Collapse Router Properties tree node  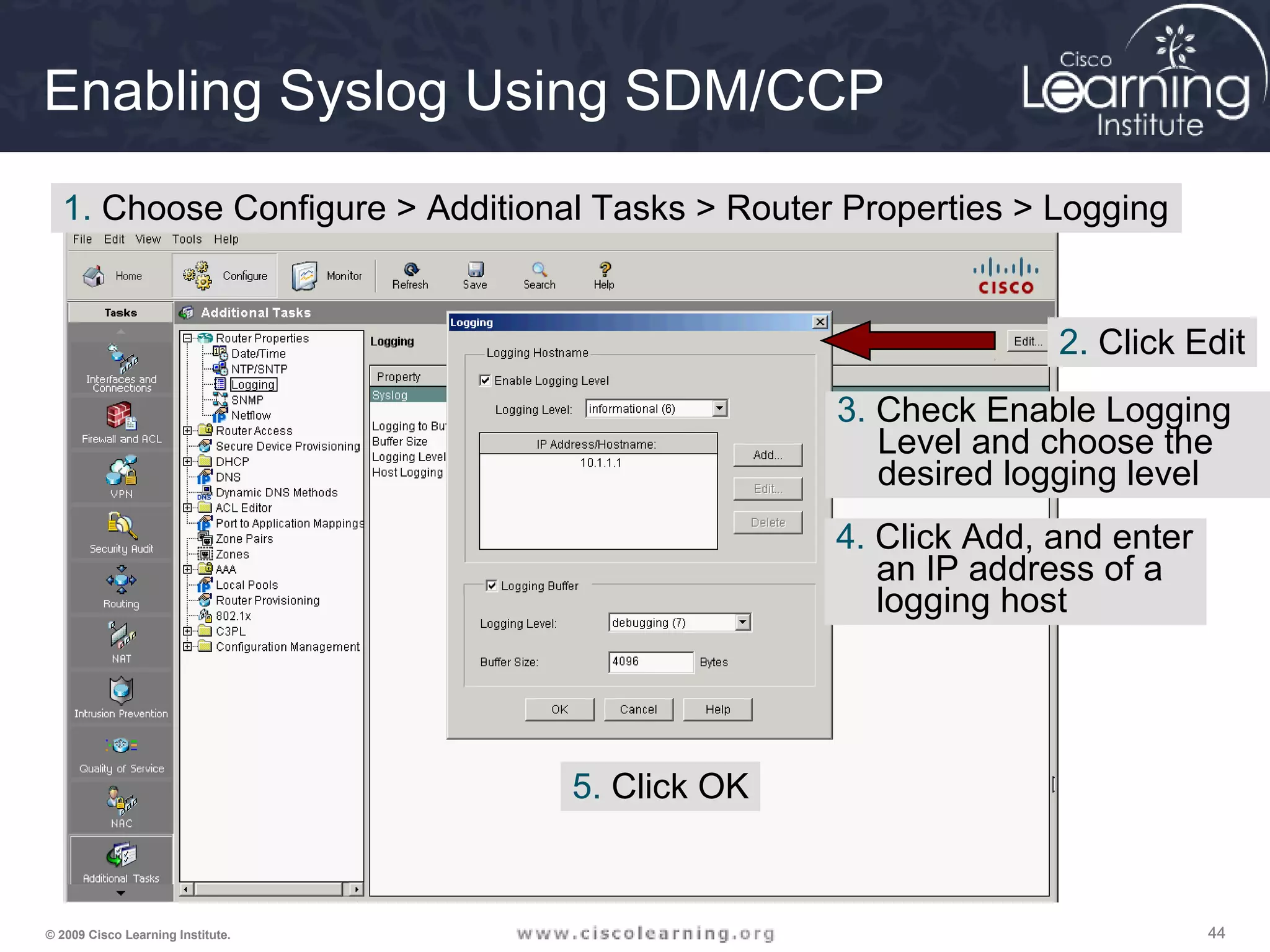[x=187, y=338]
